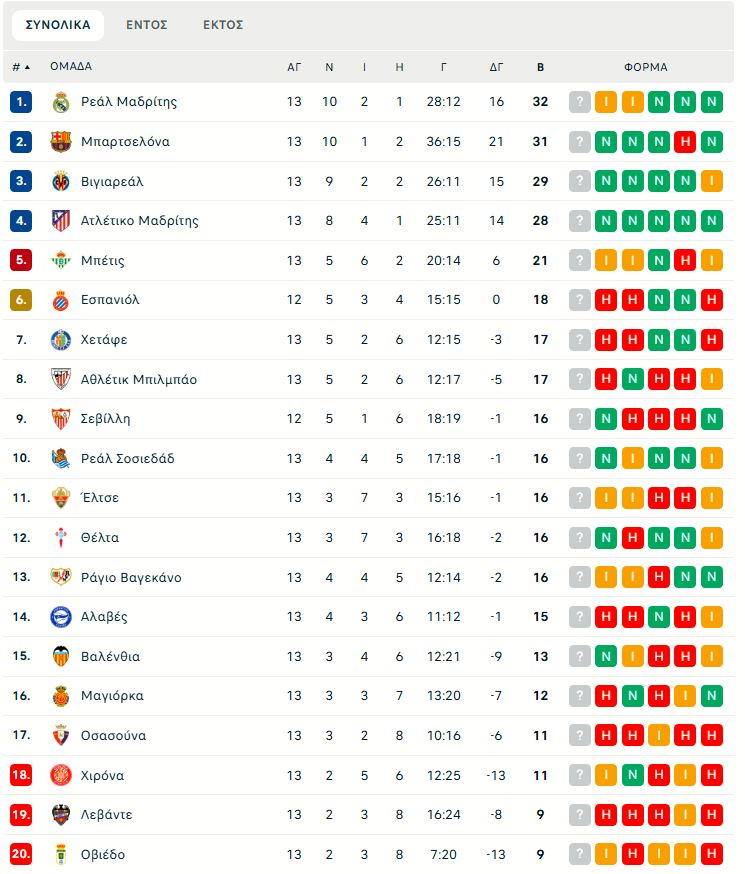Click the Villarreal club crest icon

click(x=61, y=181)
